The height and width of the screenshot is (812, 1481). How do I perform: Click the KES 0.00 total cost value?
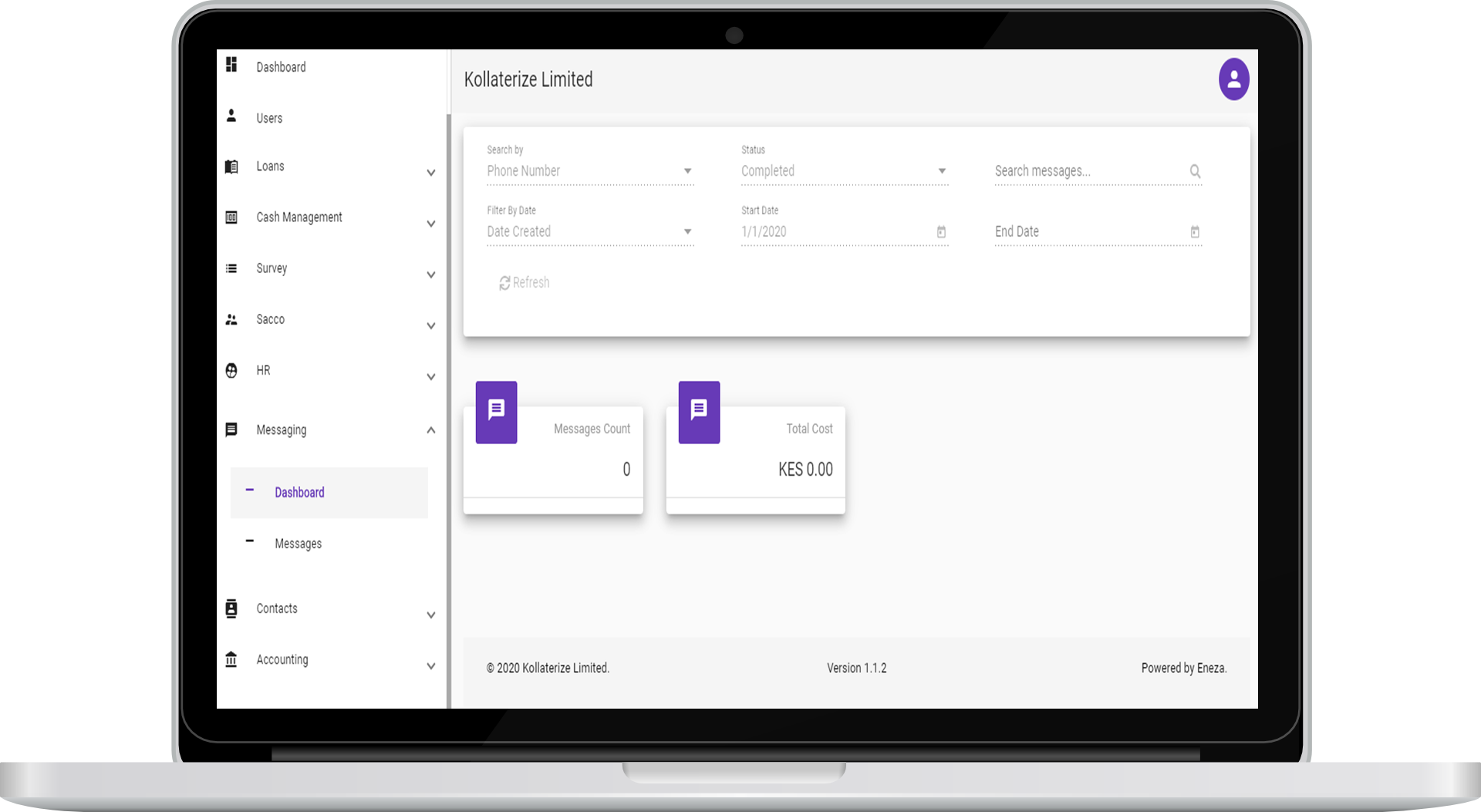pyautogui.click(x=805, y=469)
